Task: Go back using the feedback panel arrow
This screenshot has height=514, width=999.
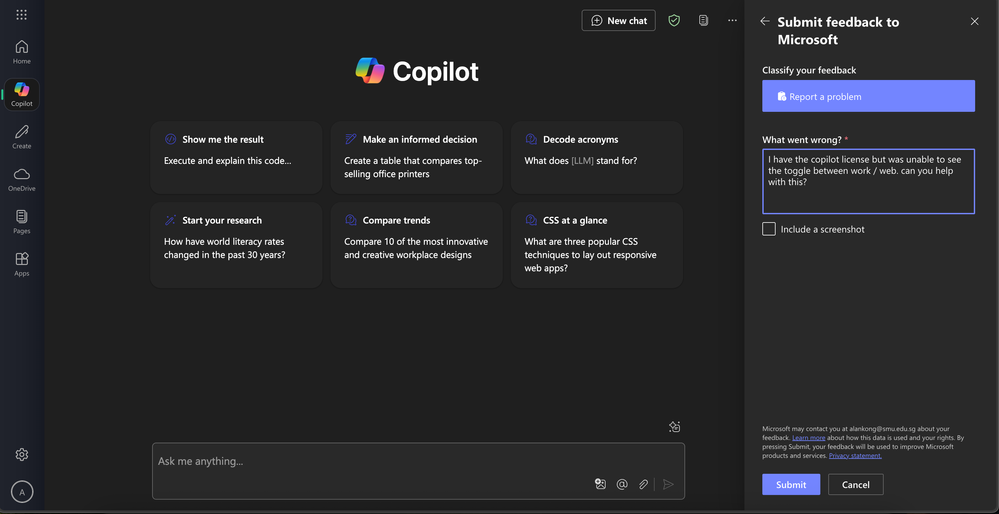Action: click(x=765, y=21)
